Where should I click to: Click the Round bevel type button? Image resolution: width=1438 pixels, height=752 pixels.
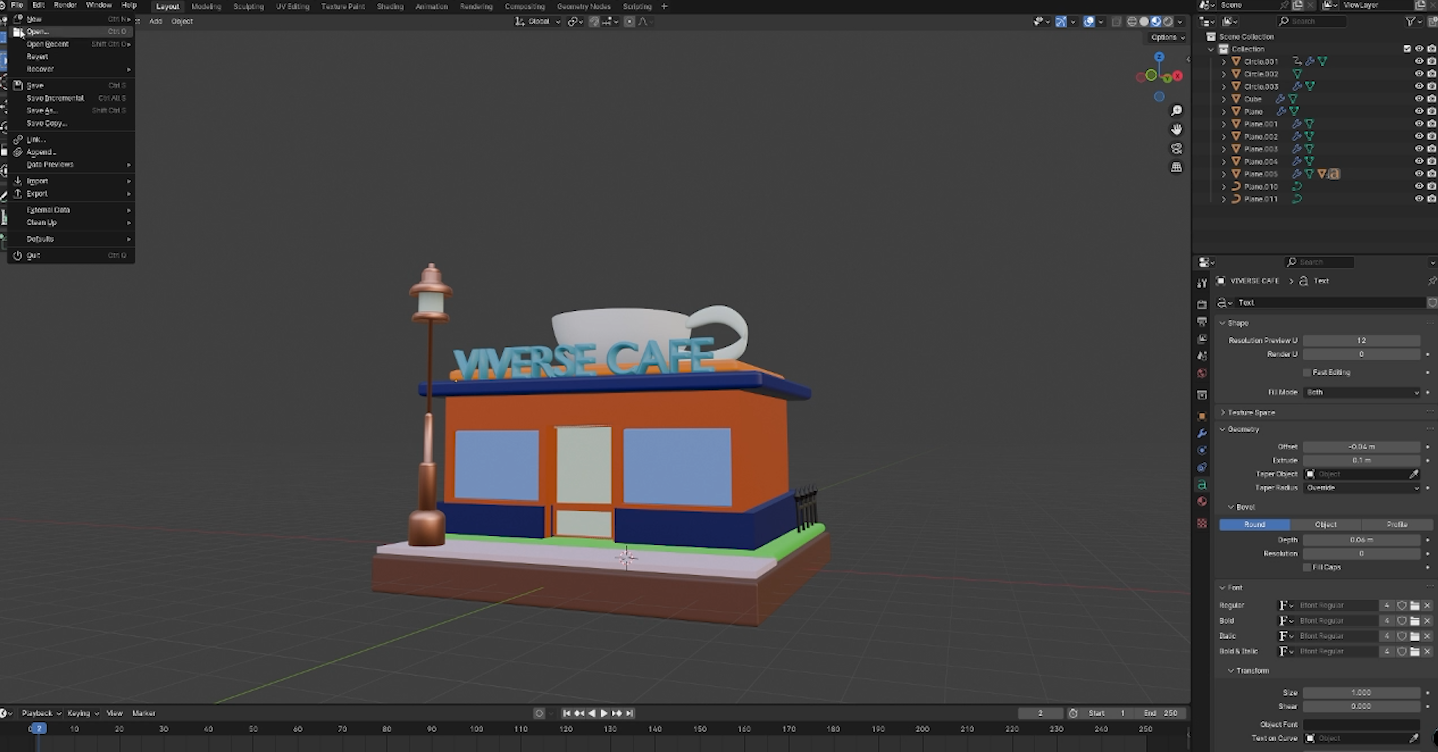[1254, 524]
